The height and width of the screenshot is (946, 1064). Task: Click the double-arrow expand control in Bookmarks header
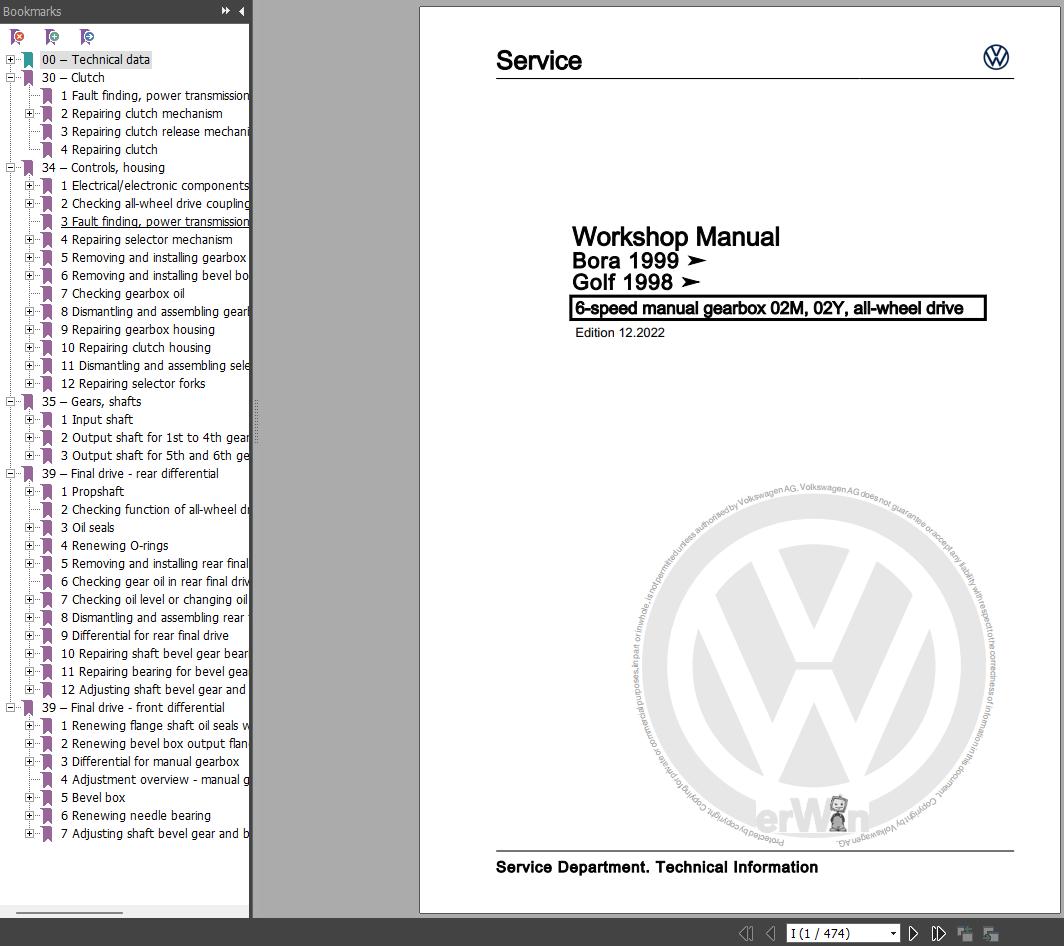click(x=225, y=11)
